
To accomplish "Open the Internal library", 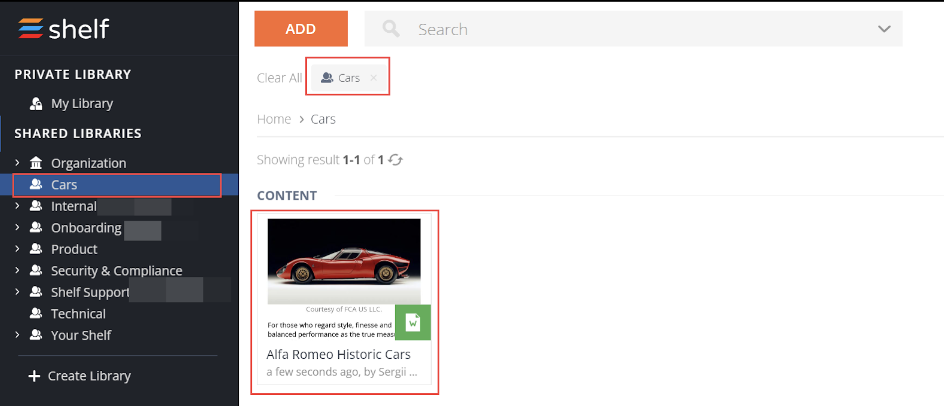I will [73, 207].
